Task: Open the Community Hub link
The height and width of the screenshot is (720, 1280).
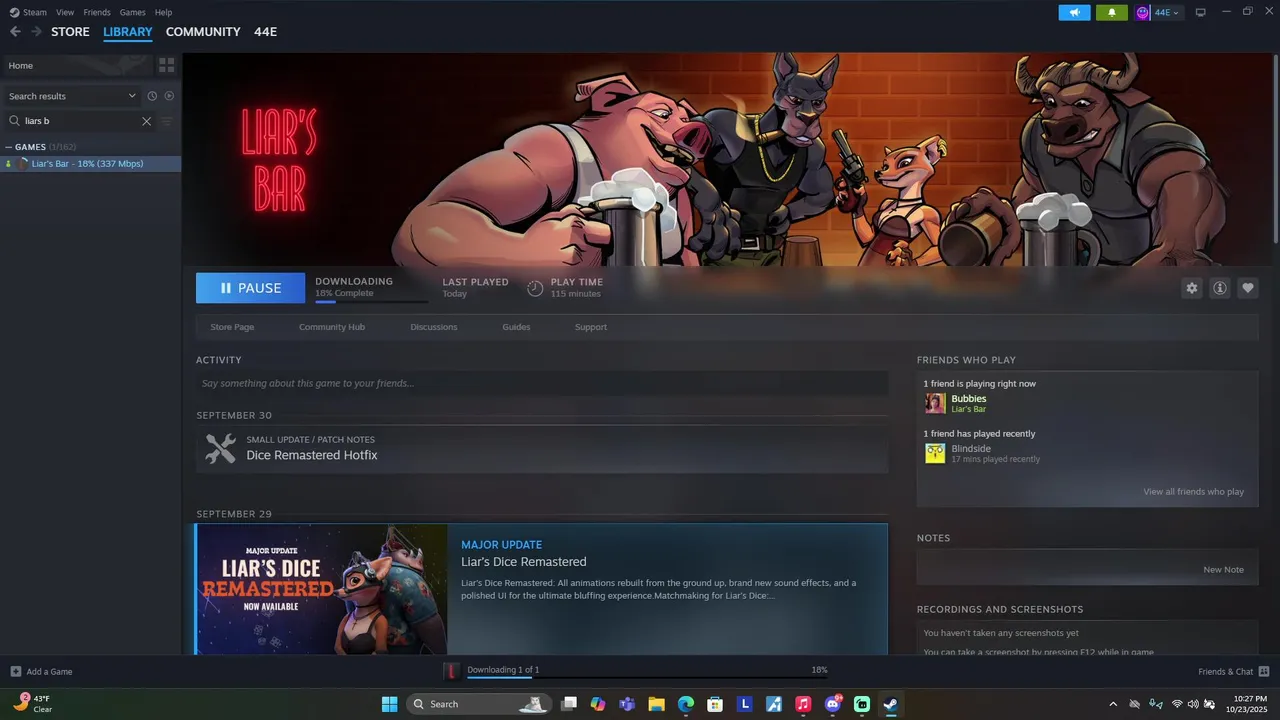Action: [x=332, y=327]
